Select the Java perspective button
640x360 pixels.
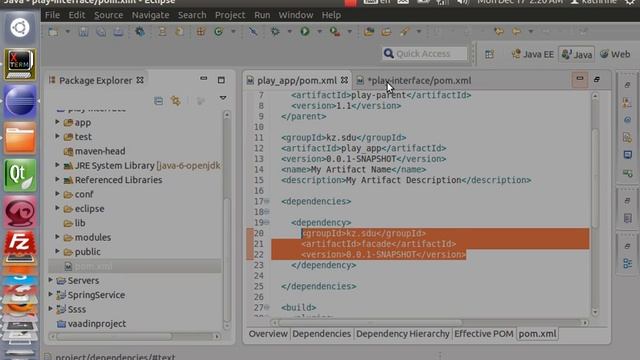577,54
